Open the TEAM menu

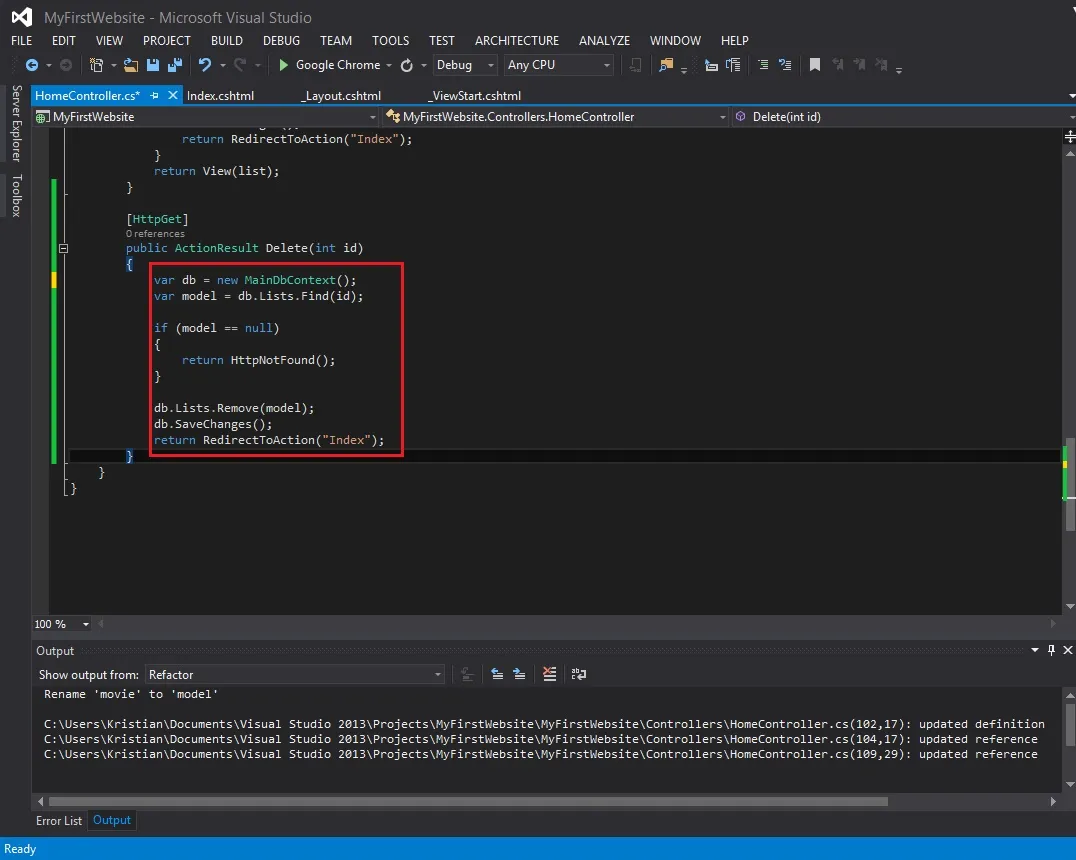336,40
